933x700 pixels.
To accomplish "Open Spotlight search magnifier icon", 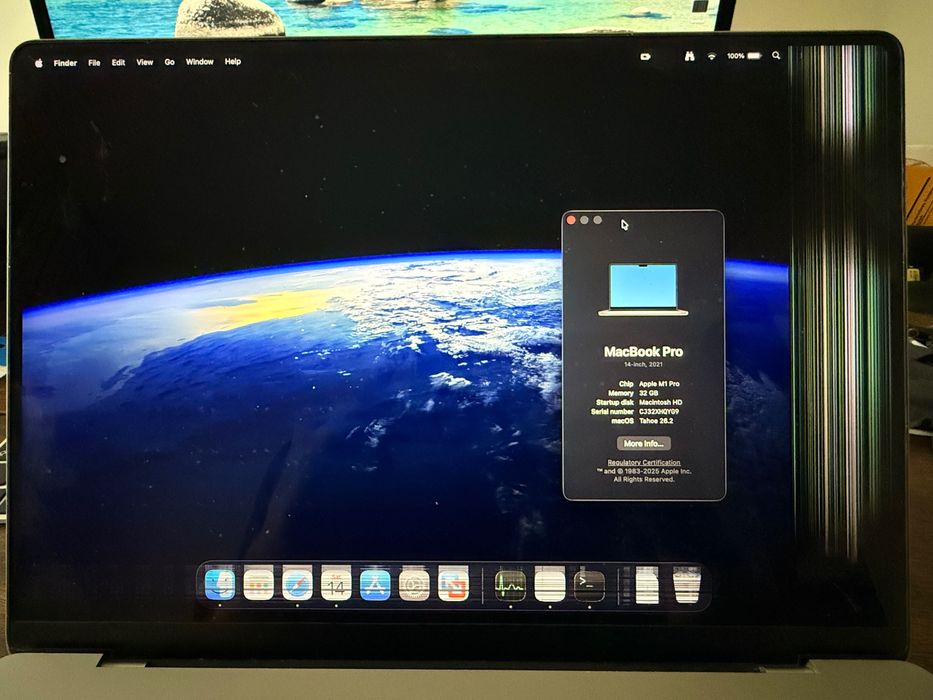I will (776, 55).
